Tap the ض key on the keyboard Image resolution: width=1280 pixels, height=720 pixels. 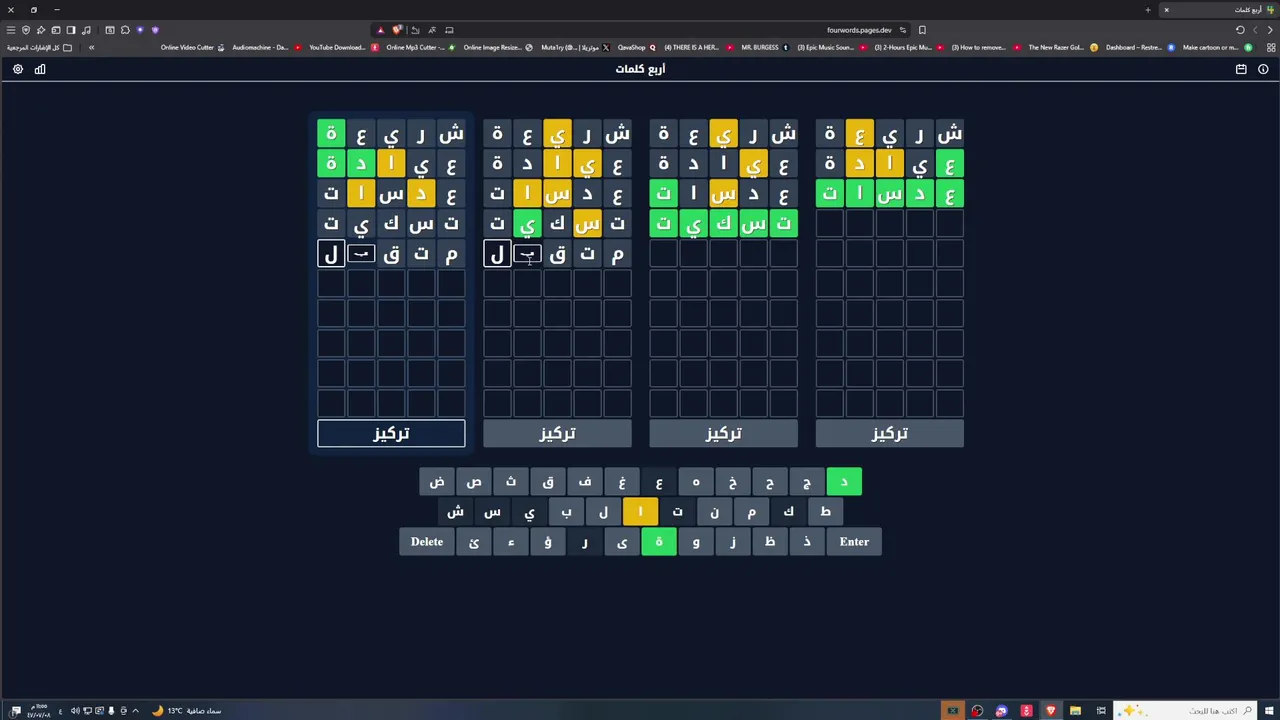437,482
